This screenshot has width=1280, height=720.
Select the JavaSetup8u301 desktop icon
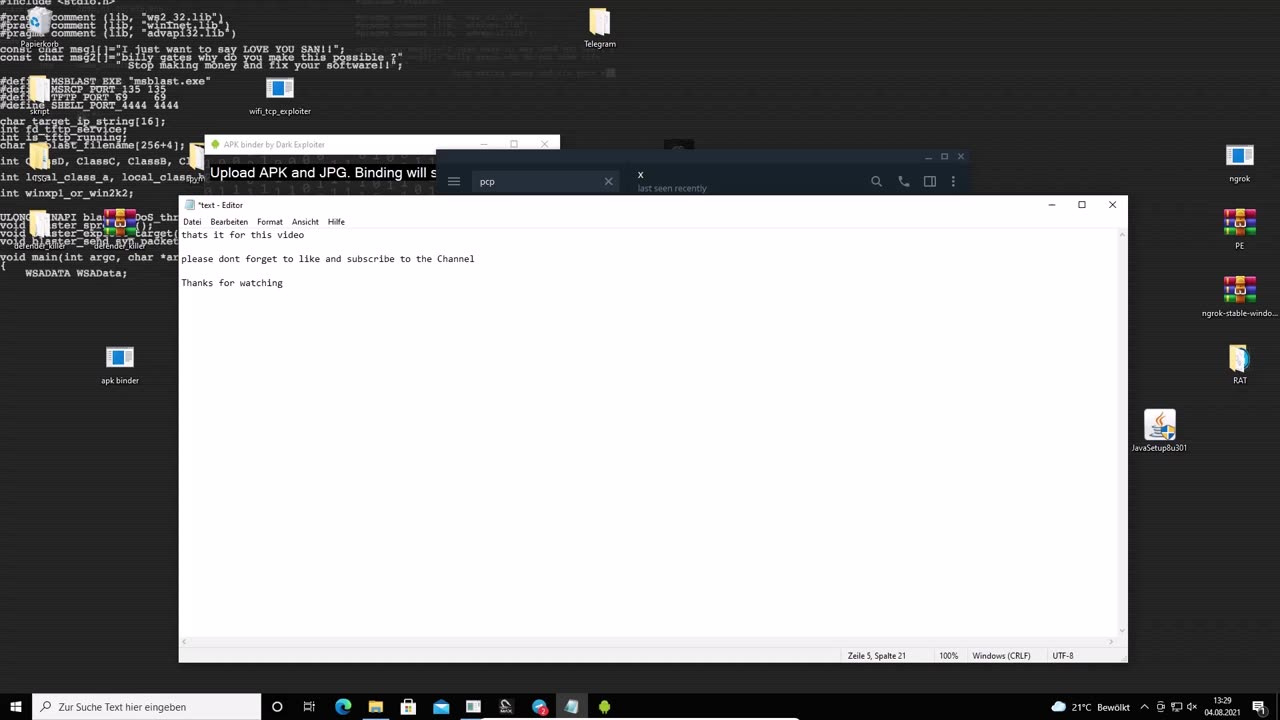(1160, 431)
